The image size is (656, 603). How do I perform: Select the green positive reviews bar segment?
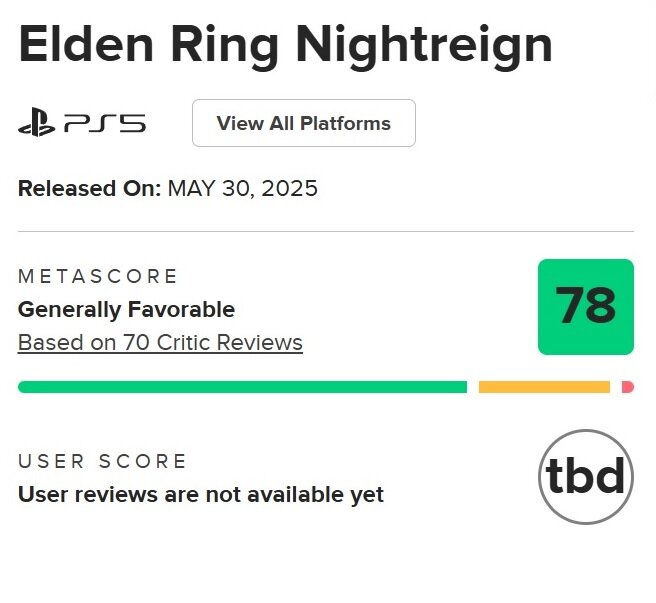tap(242, 387)
